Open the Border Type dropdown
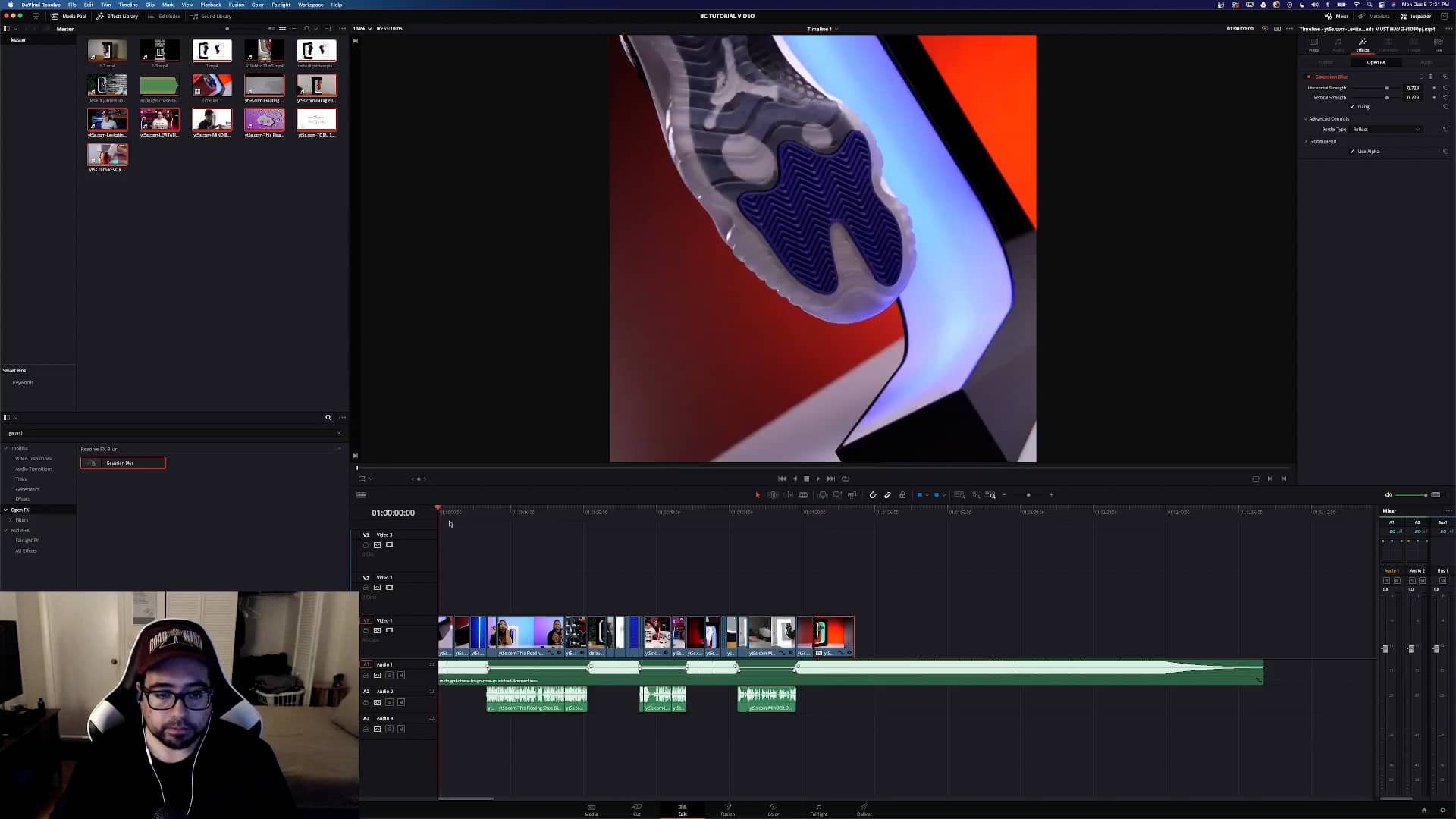This screenshot has width=1456, height=819. coord(1386,129)
